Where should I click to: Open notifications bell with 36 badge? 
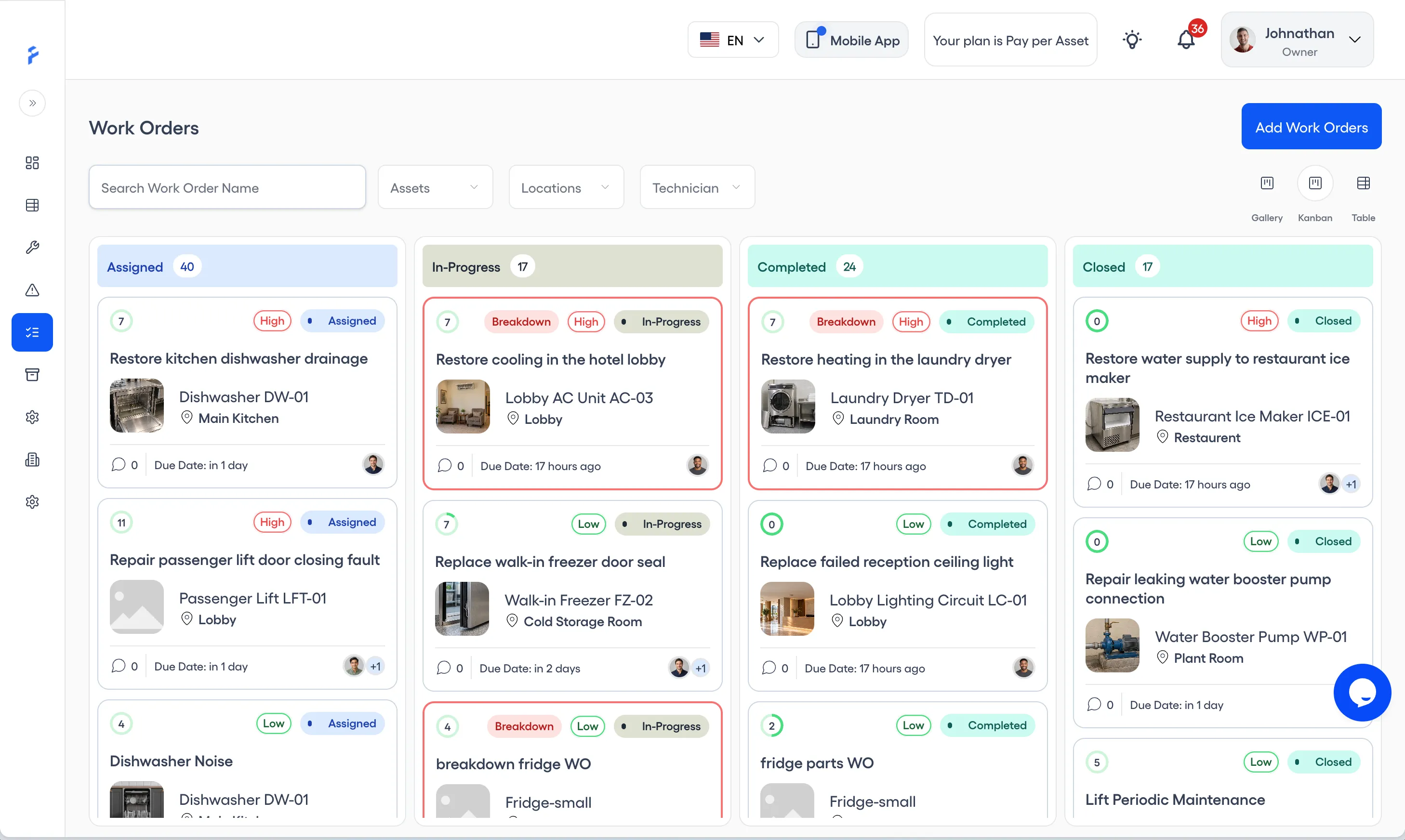[x=1187, y=39]
